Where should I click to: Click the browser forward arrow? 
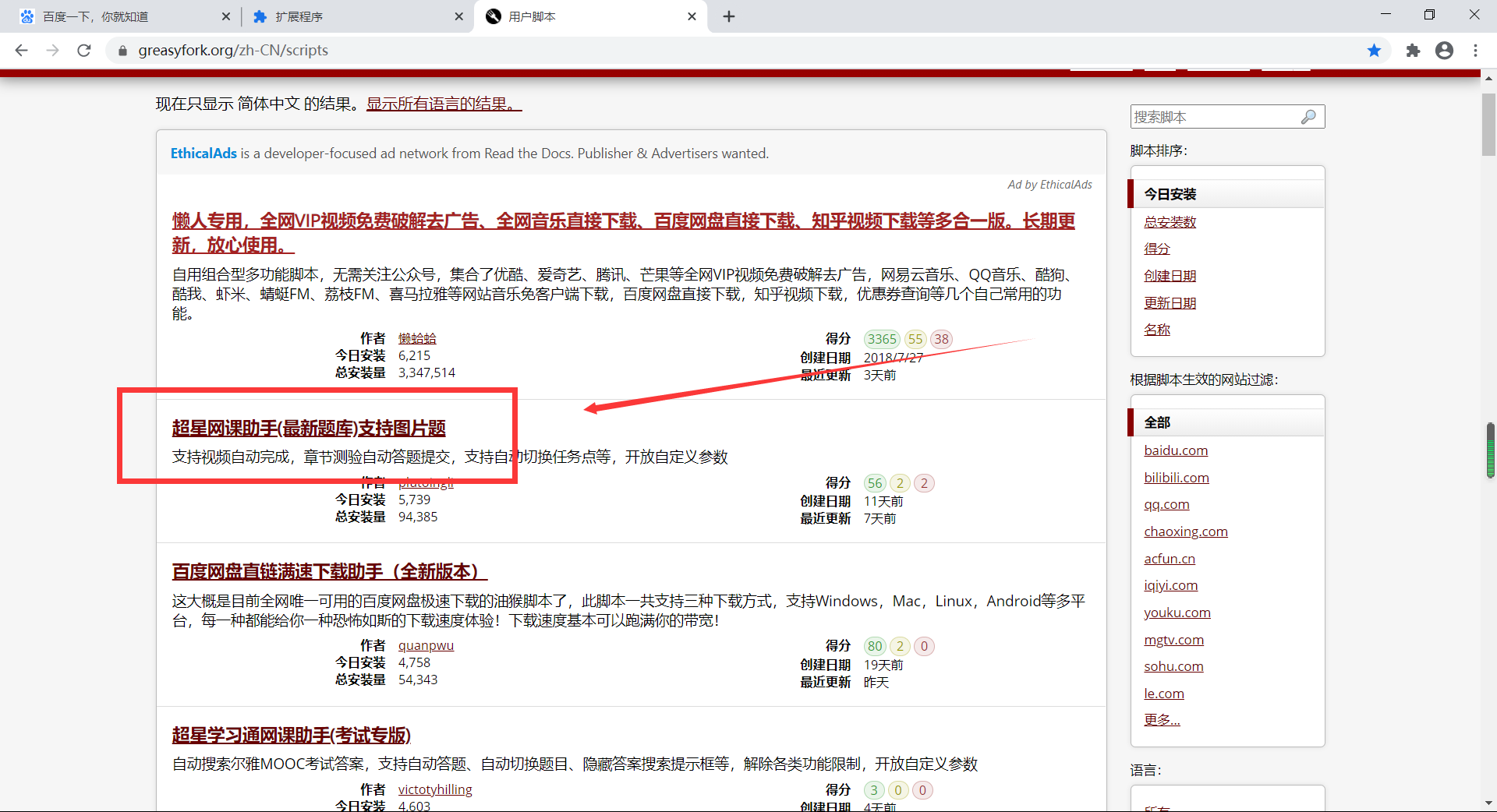point(52,50)
